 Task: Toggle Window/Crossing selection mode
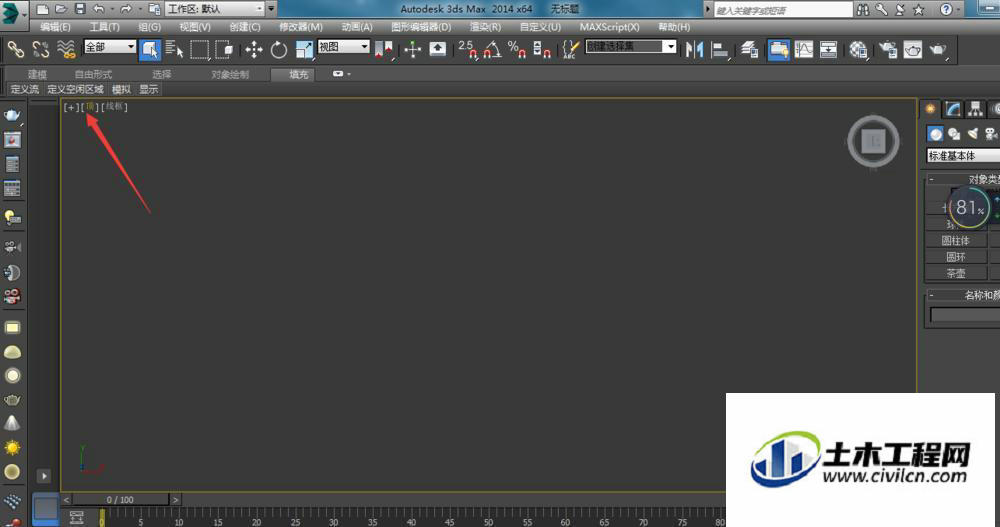click(x=224, y=49)
